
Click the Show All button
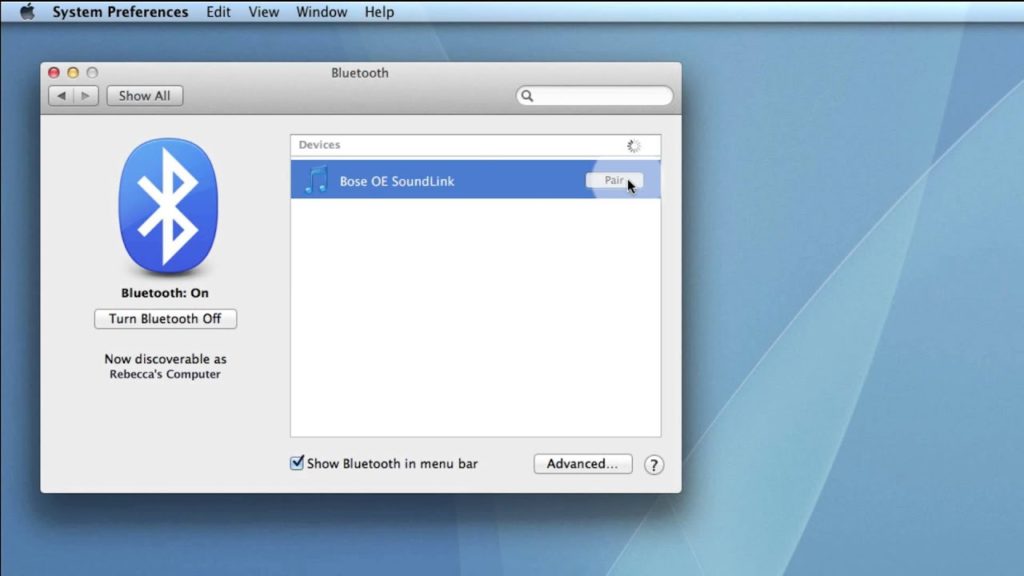point(144,96)
